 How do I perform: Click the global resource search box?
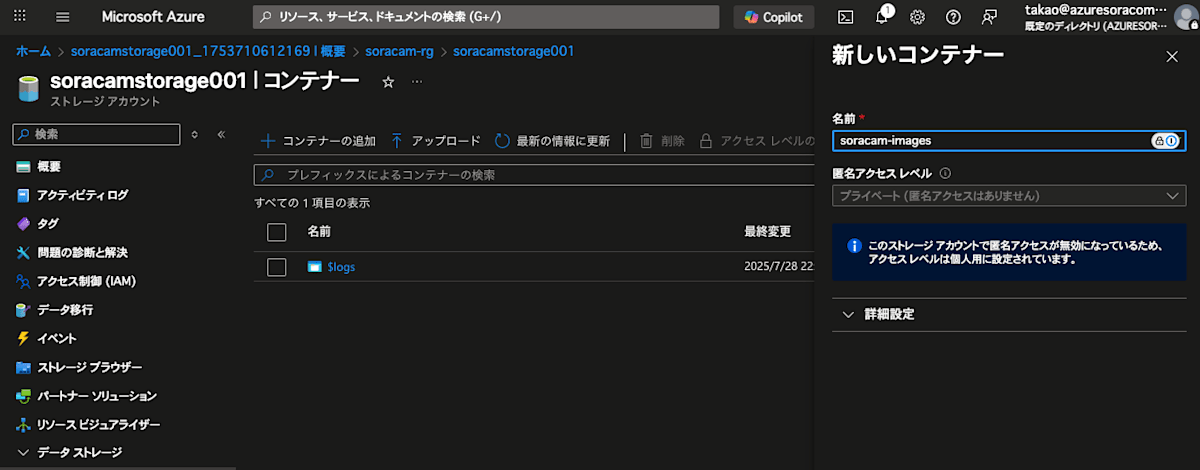[x=486, y=17]
